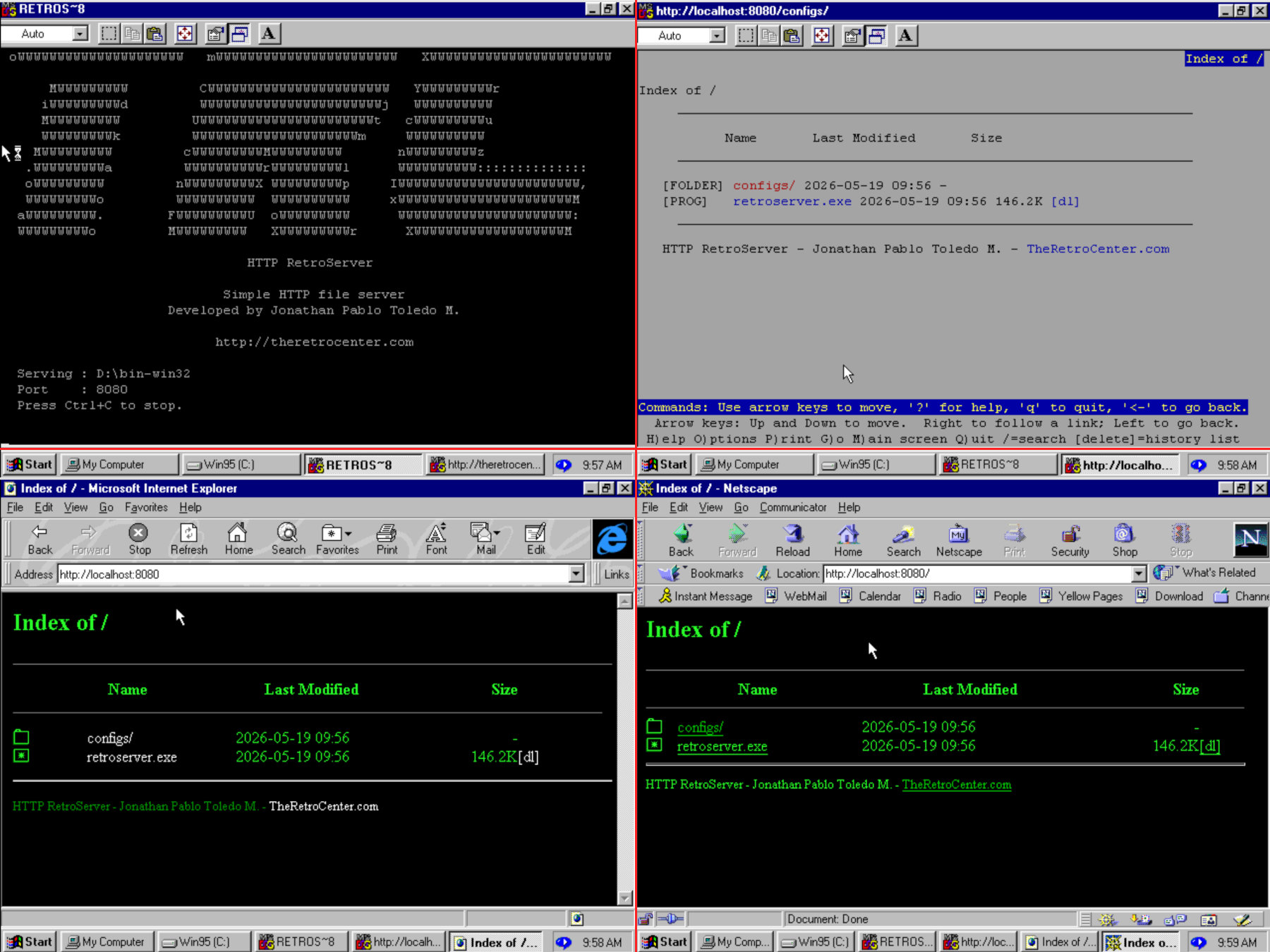The image size is (1270, 952).
Task: Click Instant Message in Netscape personal toolbar
Action: (x=705, y=596)
